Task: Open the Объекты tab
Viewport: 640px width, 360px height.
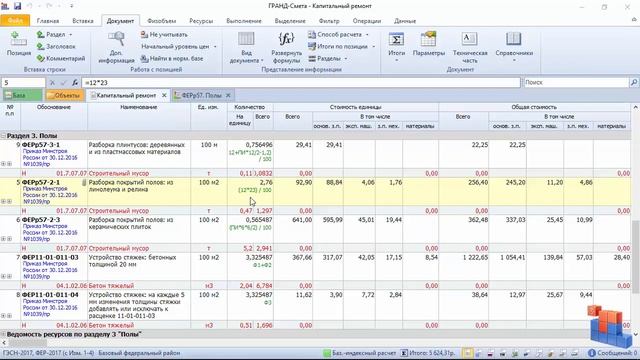Action: coord(64,96)
